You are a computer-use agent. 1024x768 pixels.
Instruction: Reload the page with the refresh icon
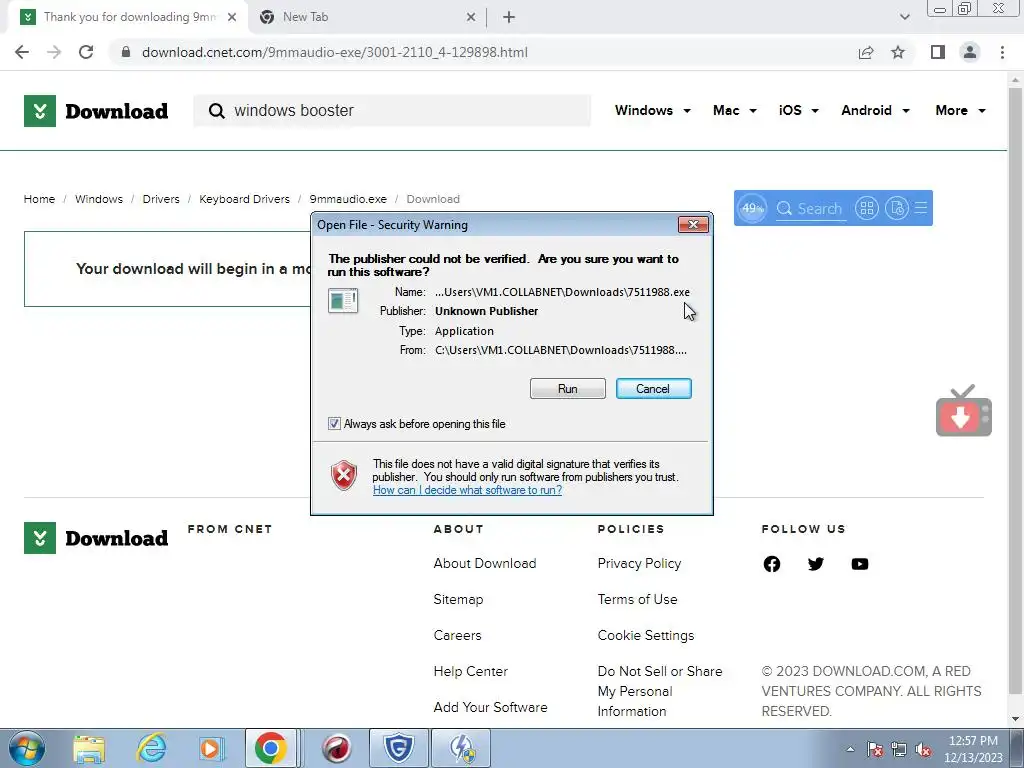coord(86,52)
